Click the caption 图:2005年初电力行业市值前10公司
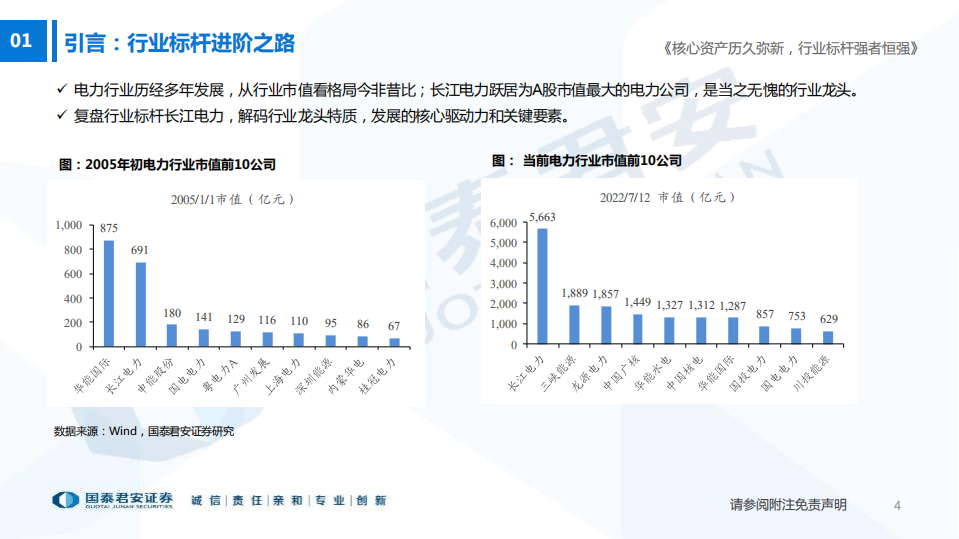 167,165
